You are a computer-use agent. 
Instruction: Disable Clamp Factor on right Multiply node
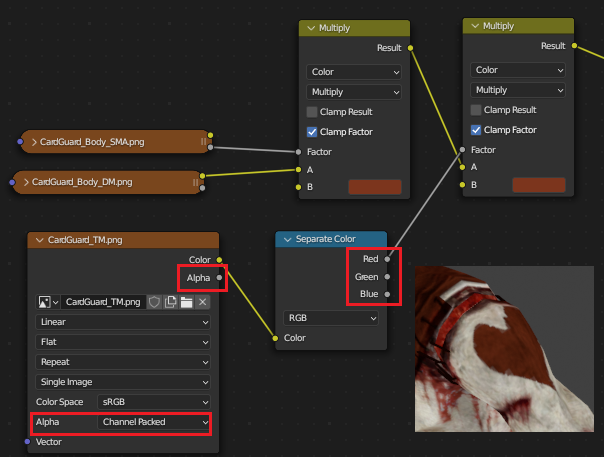point(476,130)
